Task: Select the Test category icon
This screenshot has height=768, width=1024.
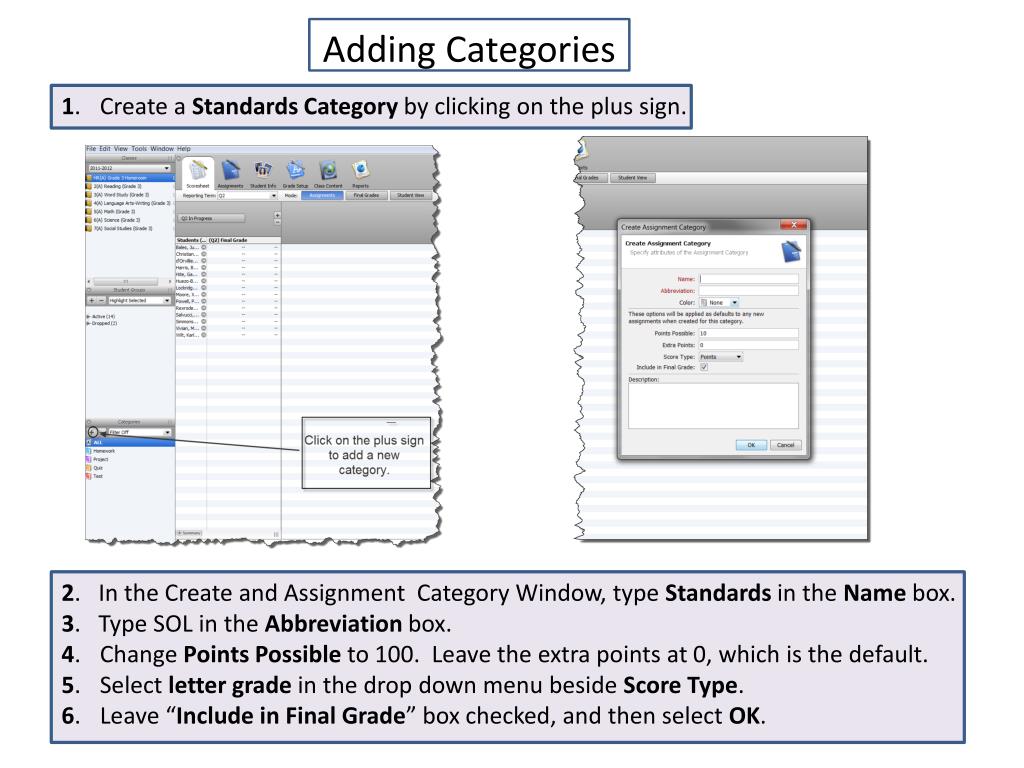Action: point(89,476)
